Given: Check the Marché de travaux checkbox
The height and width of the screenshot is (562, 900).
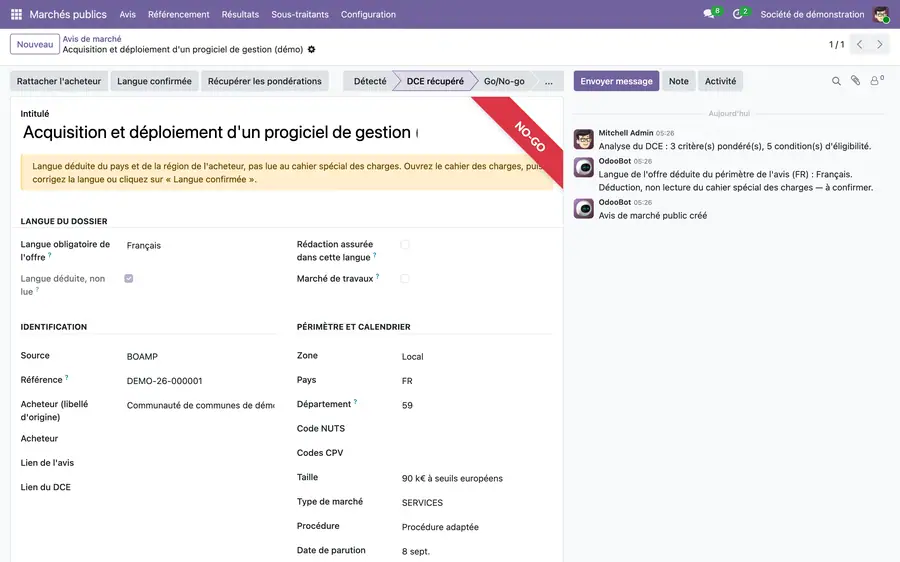Looking at the screenshot, I should [405, 278].
